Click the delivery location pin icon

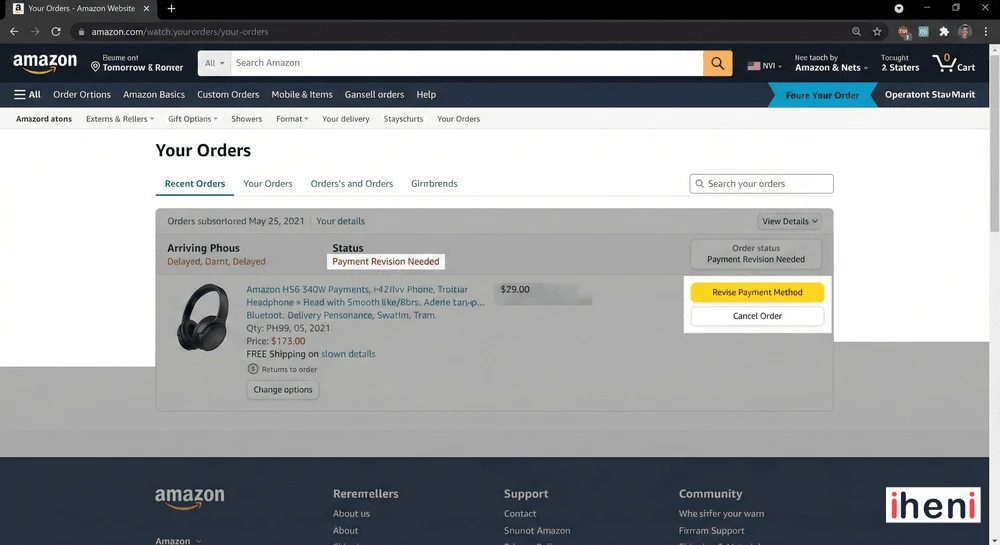pos(96,67)
